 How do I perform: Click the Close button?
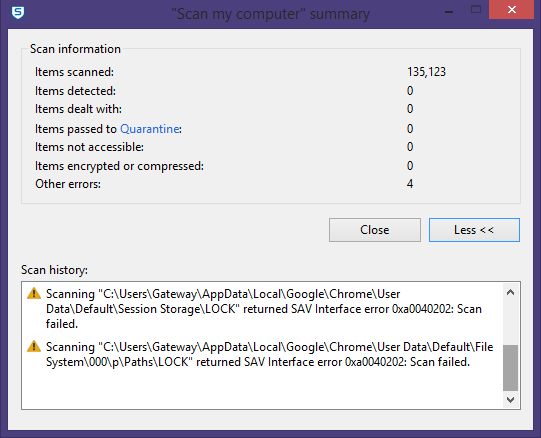click(x=375, y=230)
